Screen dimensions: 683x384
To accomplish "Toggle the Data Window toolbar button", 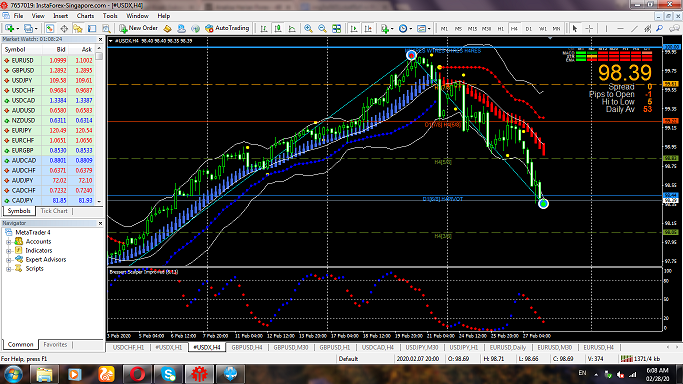I will click(64, 28).
